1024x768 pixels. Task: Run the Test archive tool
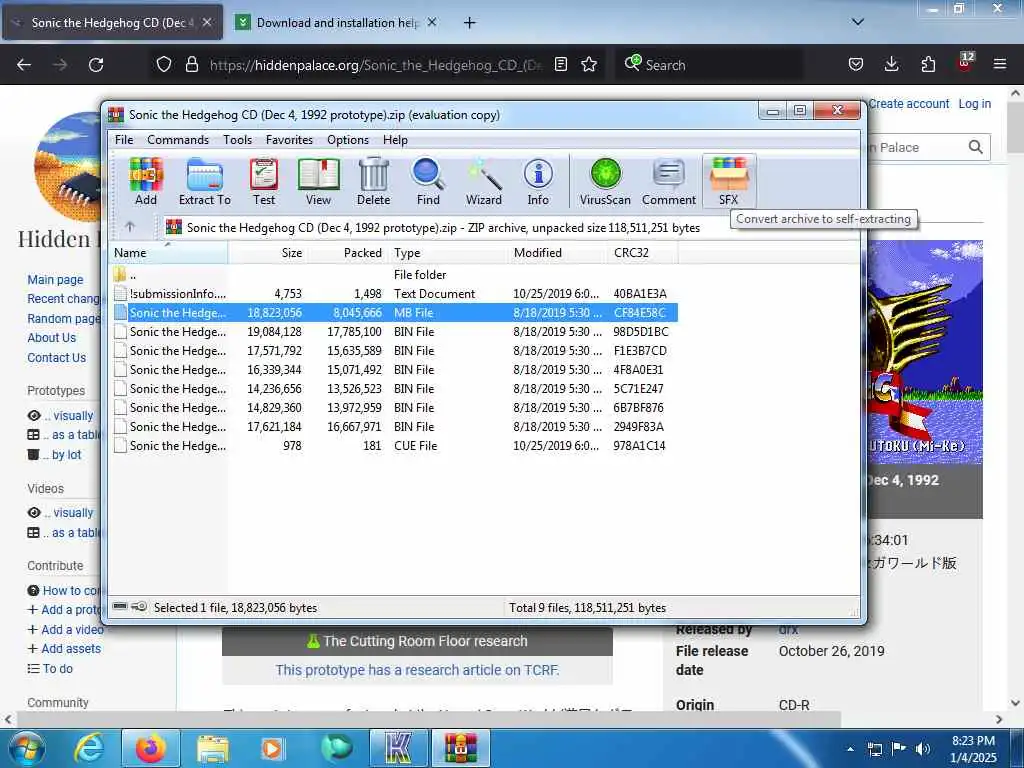click(264, 182)
